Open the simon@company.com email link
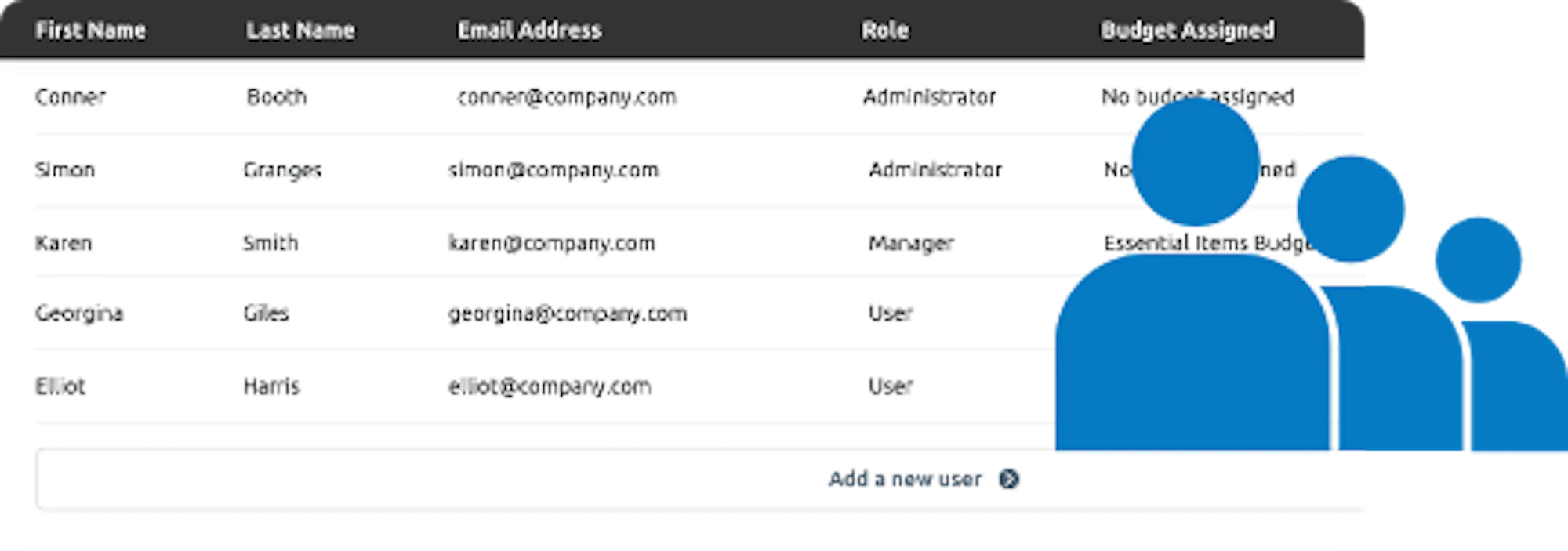Screen dimensions: 1568x551 pos(553,170)
